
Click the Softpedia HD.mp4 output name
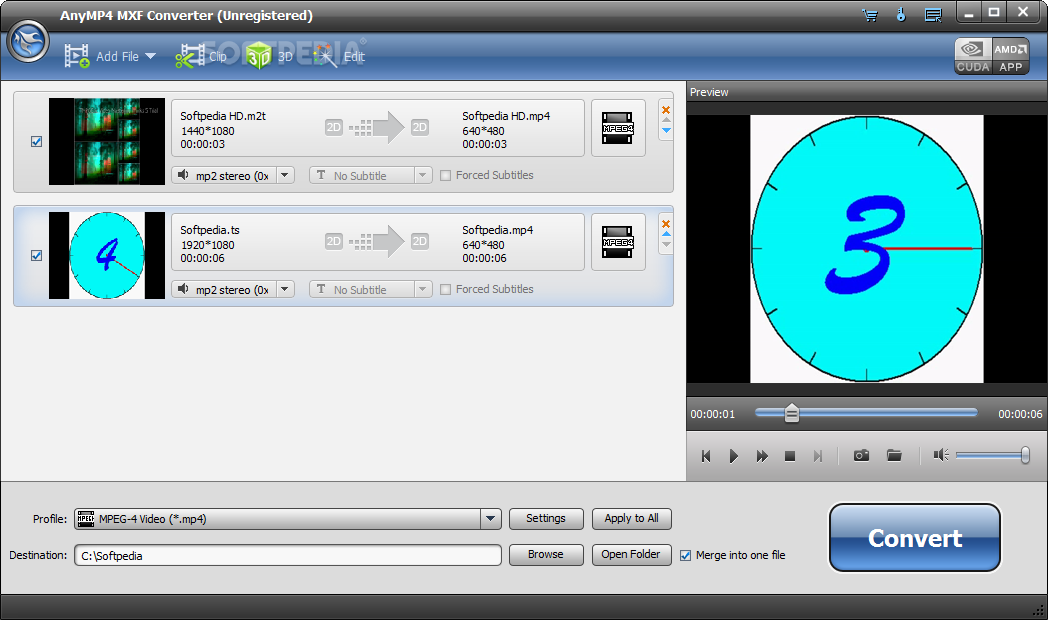click(506, 116)
